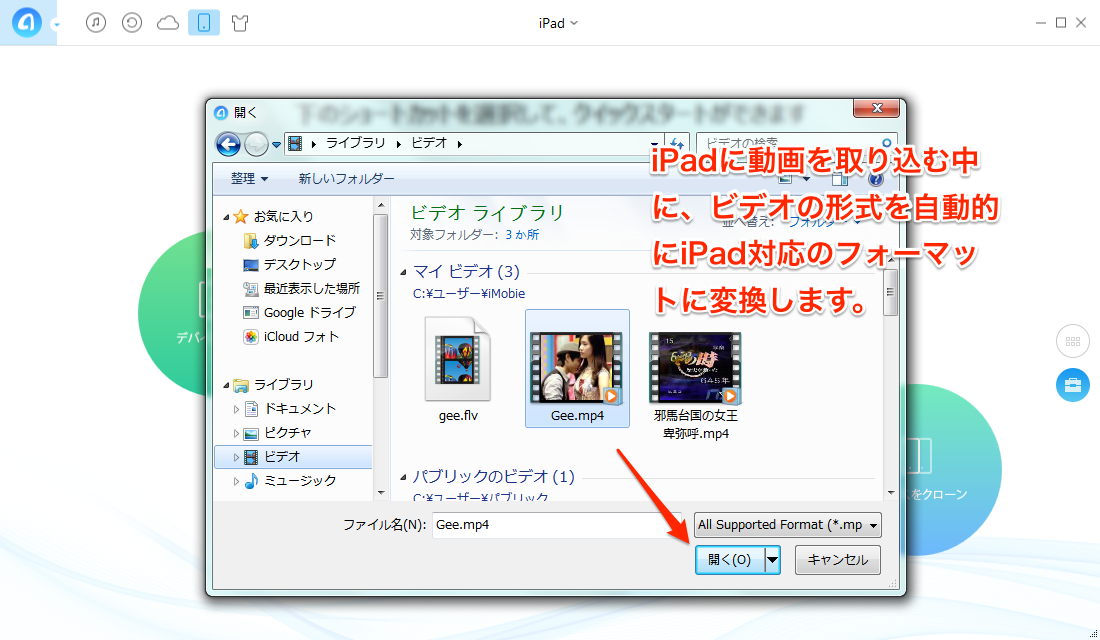Collapse the パブリックのビデオ (1) group
Screen dimensions: 1100x640
(403, 477)
